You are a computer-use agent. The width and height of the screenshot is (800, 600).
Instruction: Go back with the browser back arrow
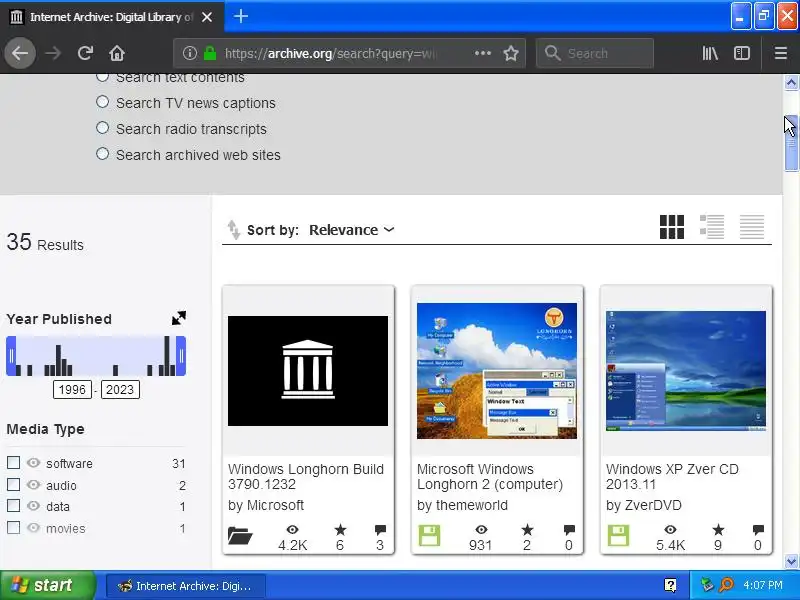point(20,53)
